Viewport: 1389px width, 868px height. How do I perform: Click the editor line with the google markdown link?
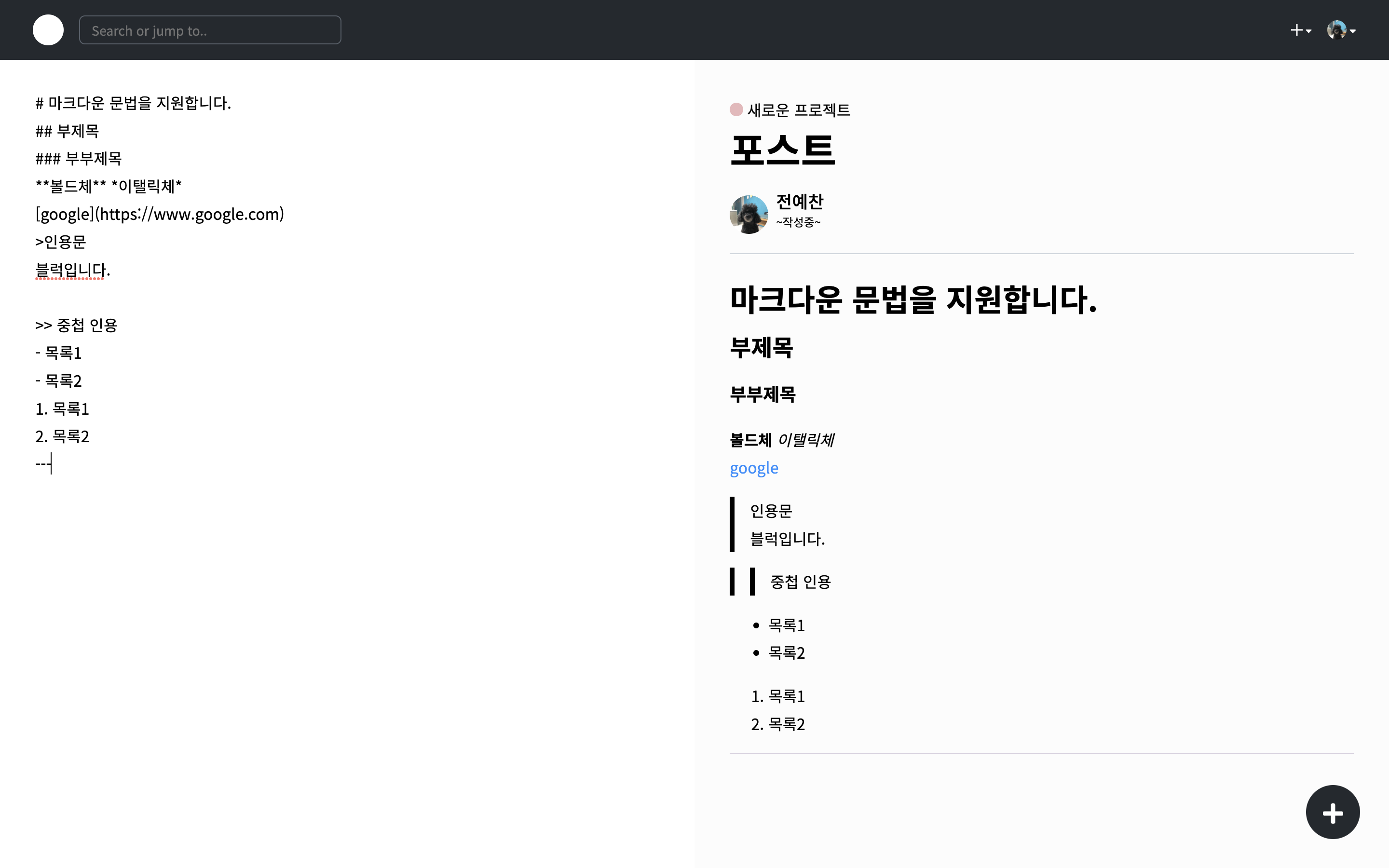[160, 214]
